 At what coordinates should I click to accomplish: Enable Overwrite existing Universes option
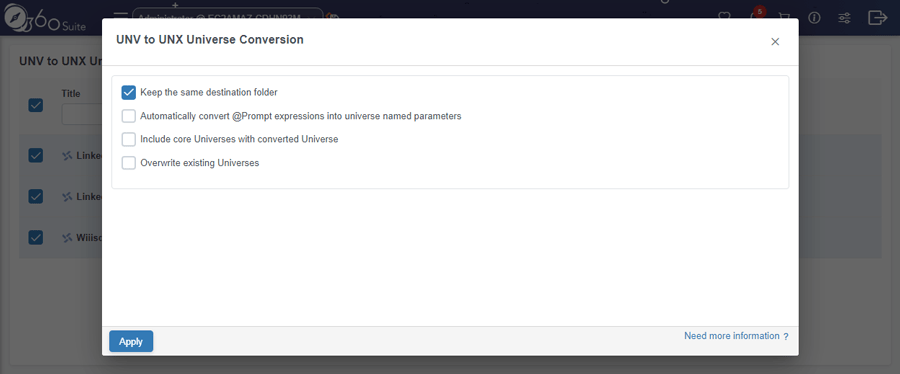[129, 163]
